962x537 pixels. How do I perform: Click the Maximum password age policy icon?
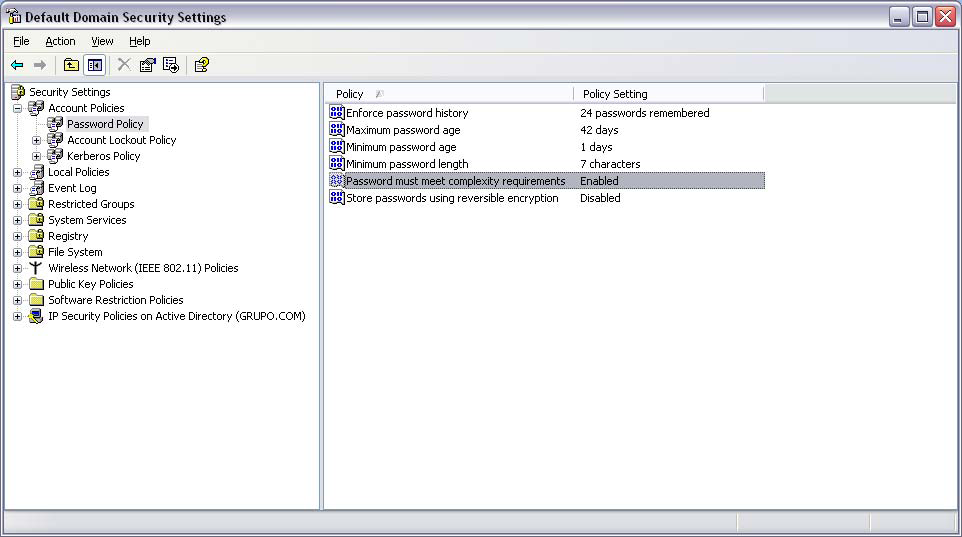337,129
